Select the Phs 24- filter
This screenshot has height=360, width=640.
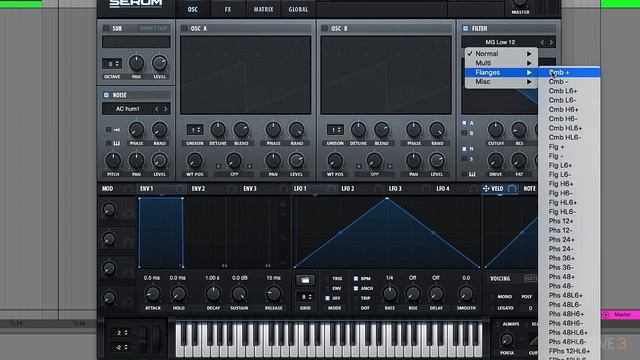(x=569, y=249)
